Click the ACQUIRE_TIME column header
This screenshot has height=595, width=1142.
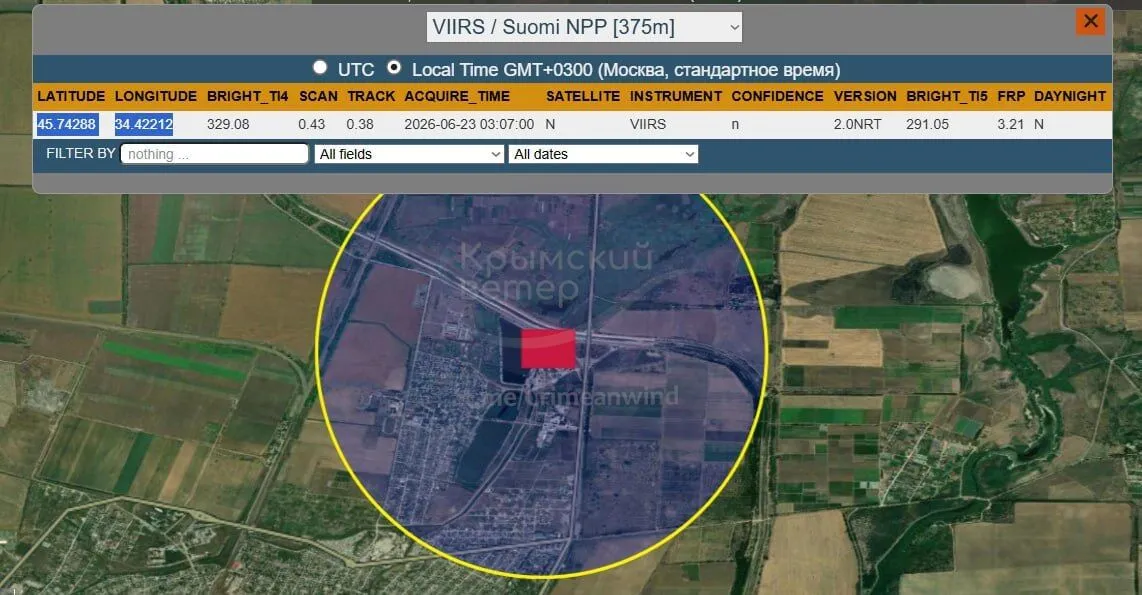[x=457, y=96]
